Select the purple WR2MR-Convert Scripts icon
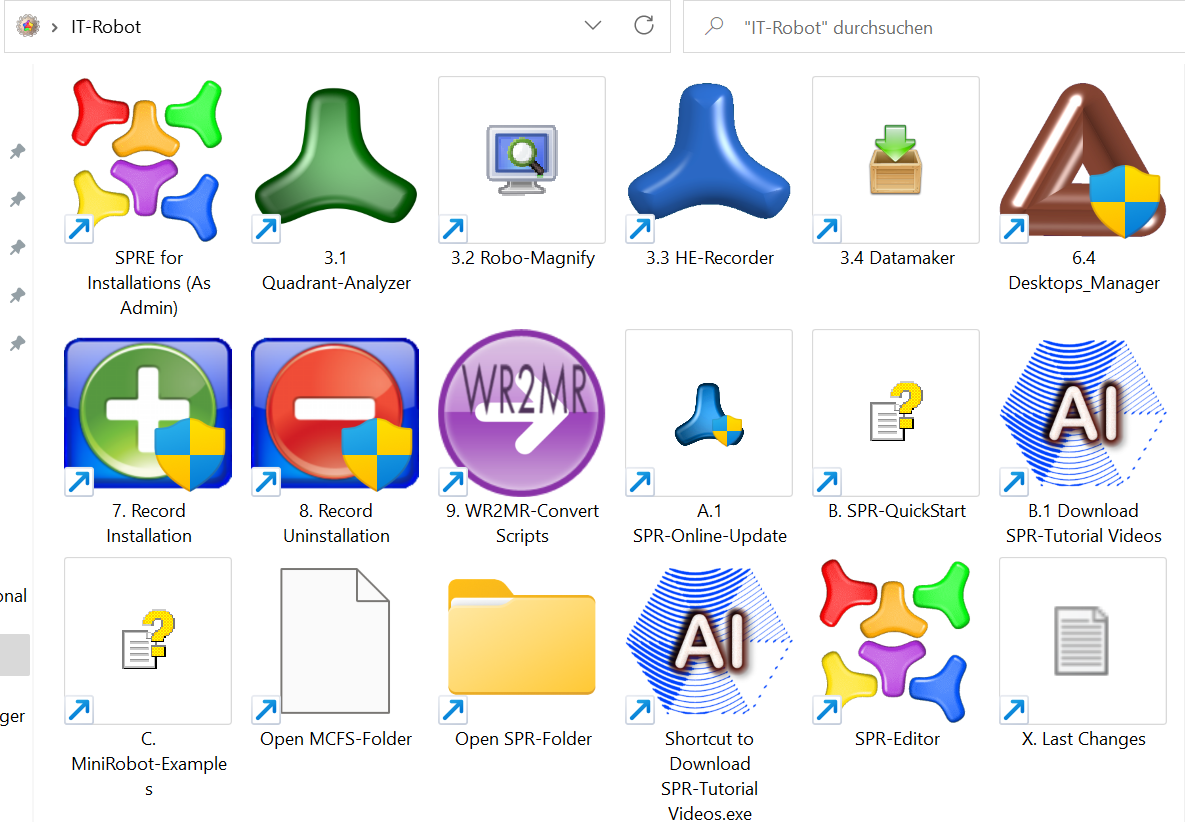The image size is (1185, 822). click(522, 414)
